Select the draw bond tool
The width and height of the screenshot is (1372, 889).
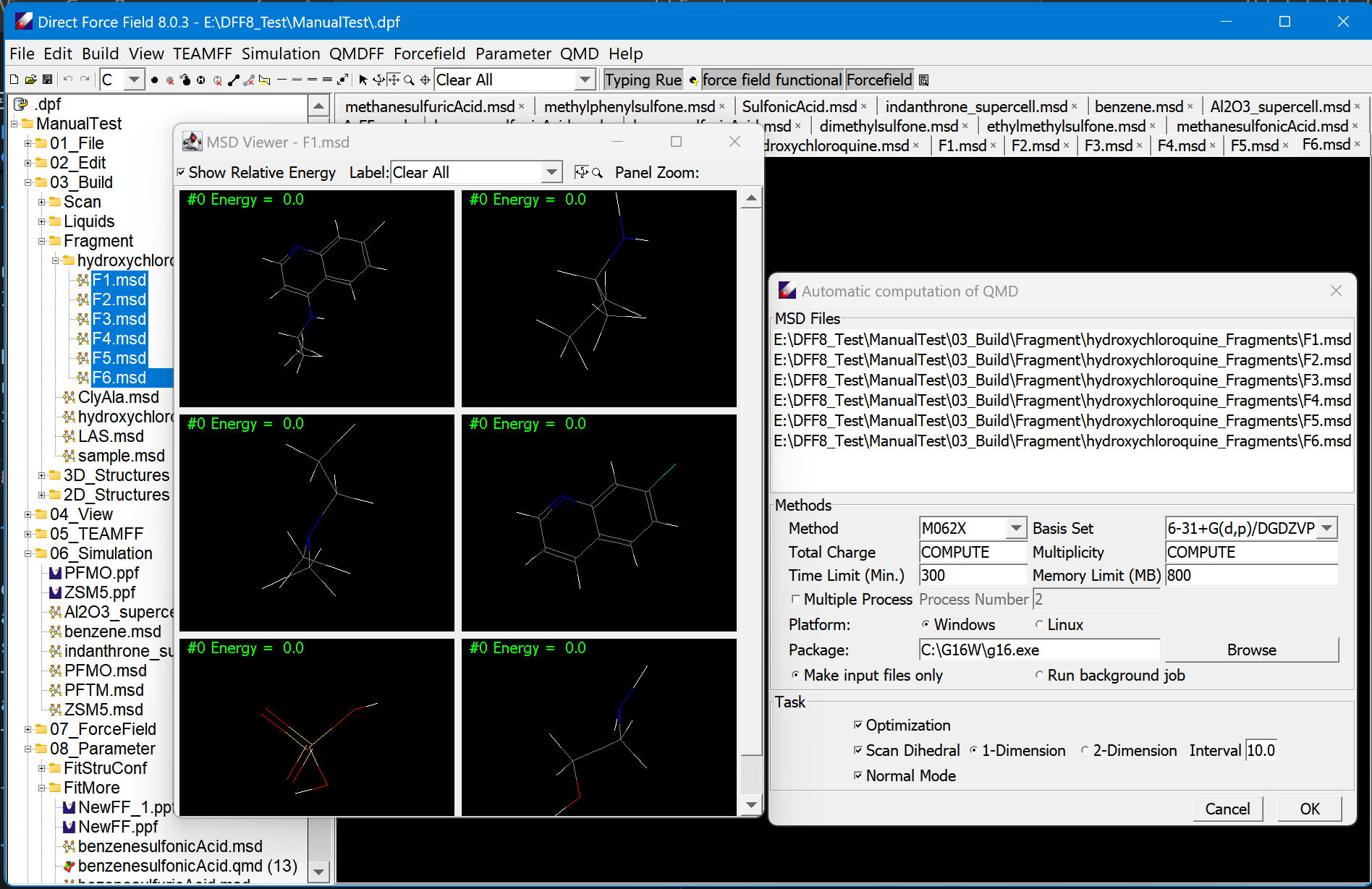234,80
